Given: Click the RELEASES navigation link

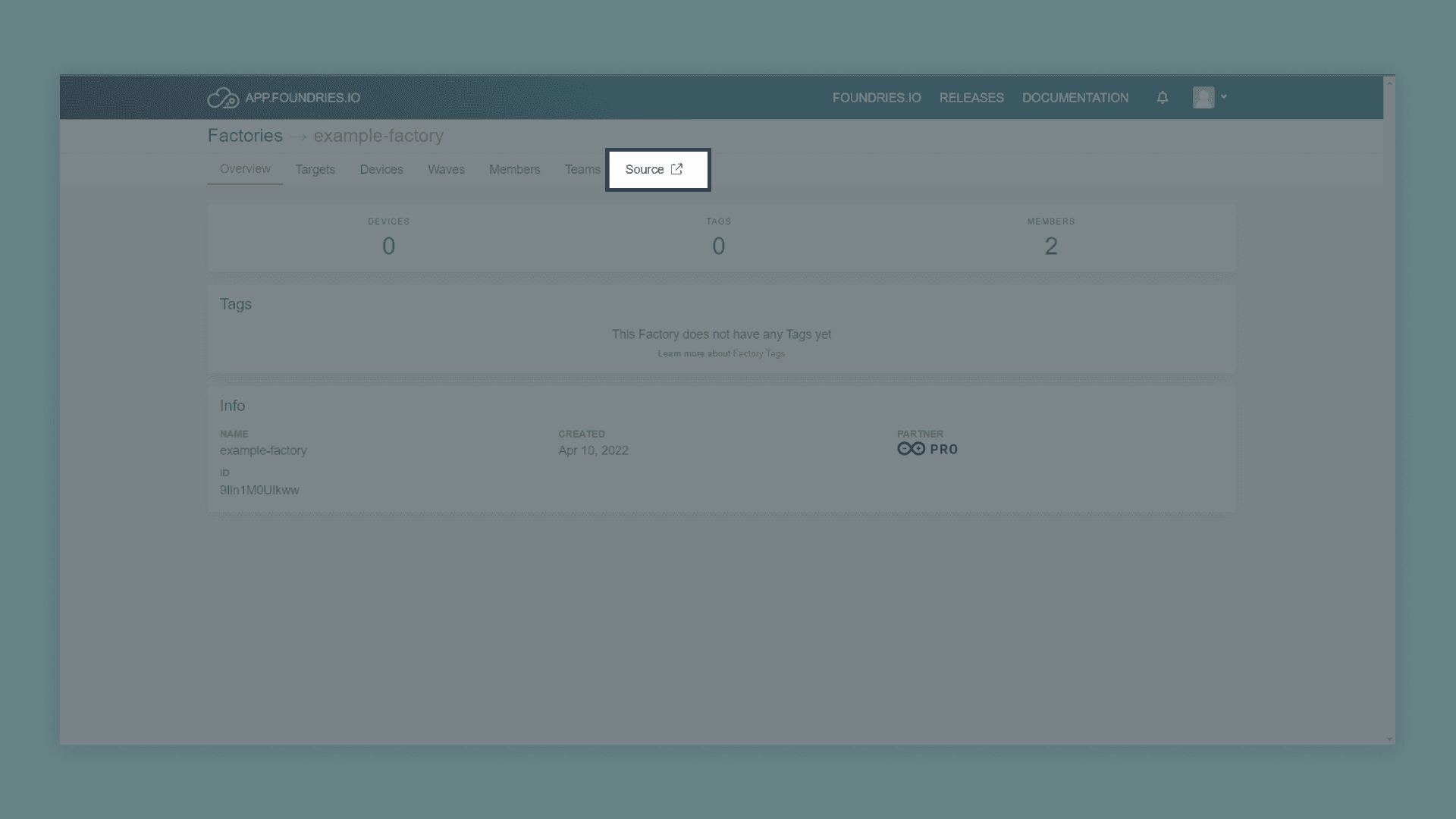Looking at the screenshot, I should (x=971, y=98).
